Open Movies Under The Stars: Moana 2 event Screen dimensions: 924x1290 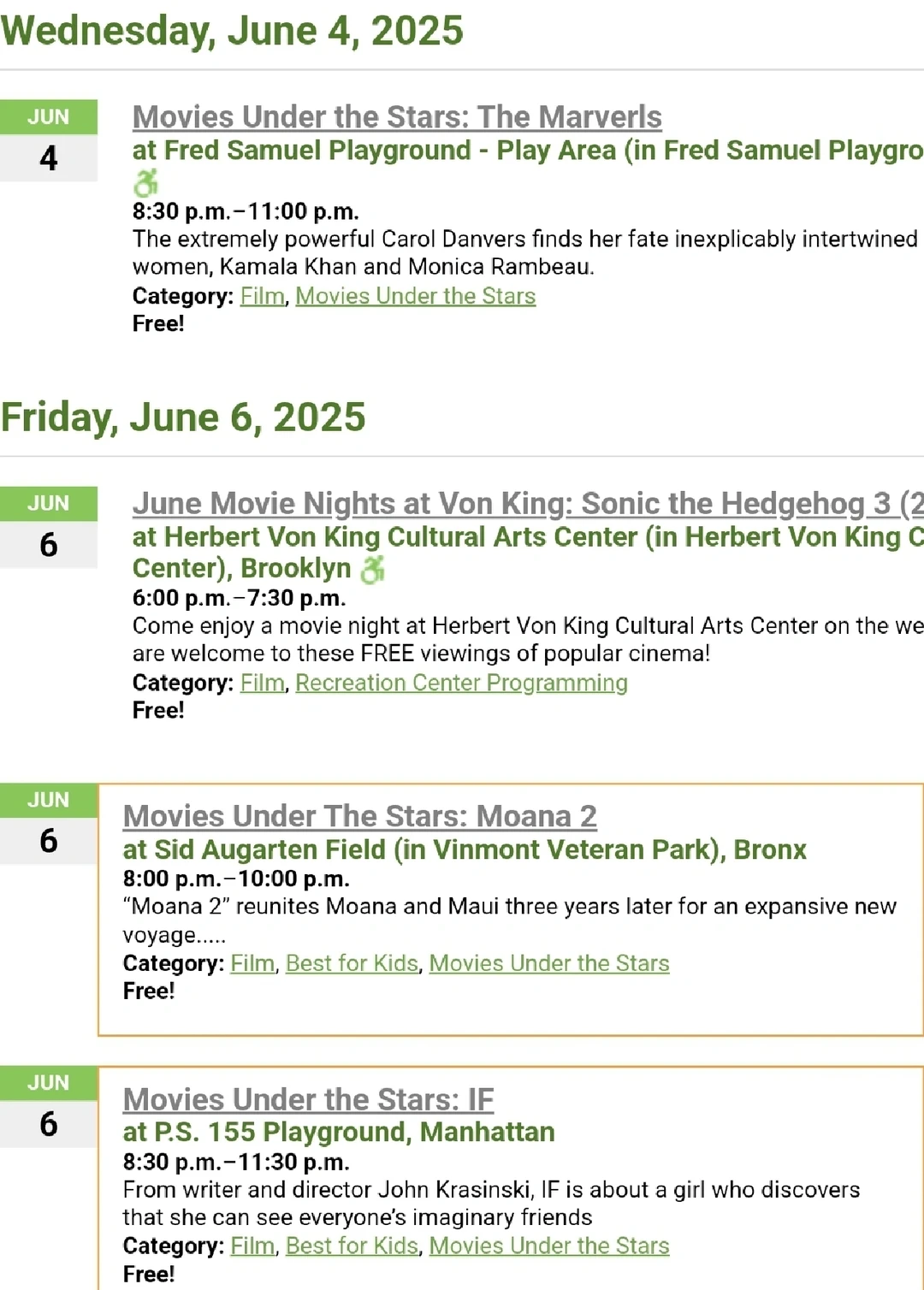tap(359, 816)
